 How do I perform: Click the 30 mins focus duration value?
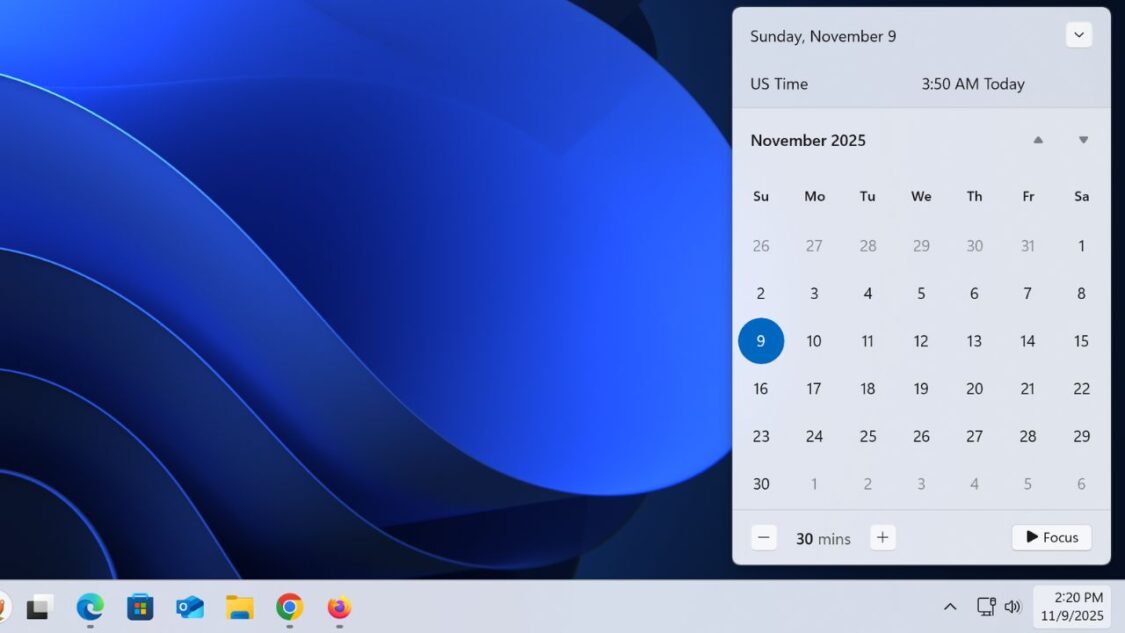pyautogui.click(x=823, y=538)
